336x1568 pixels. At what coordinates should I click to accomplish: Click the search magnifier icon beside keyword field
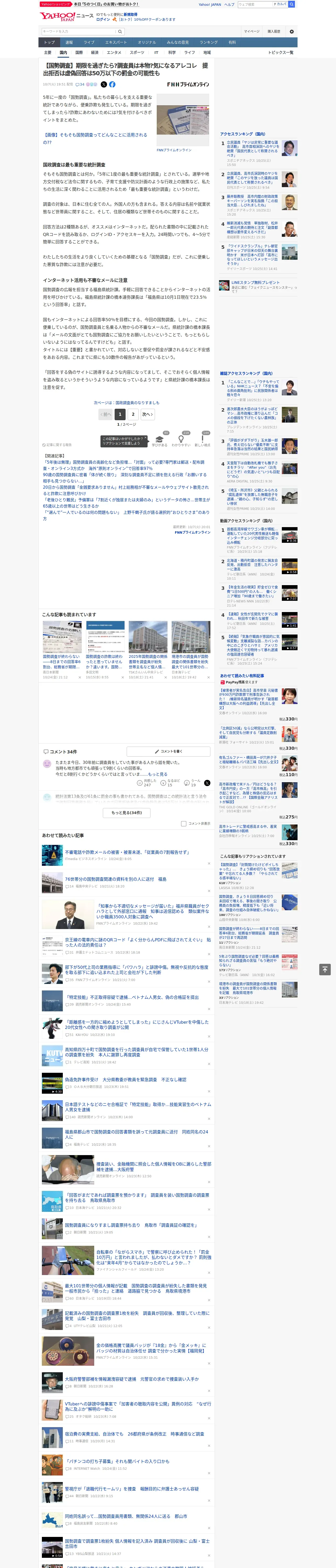[x=120, y=32]
